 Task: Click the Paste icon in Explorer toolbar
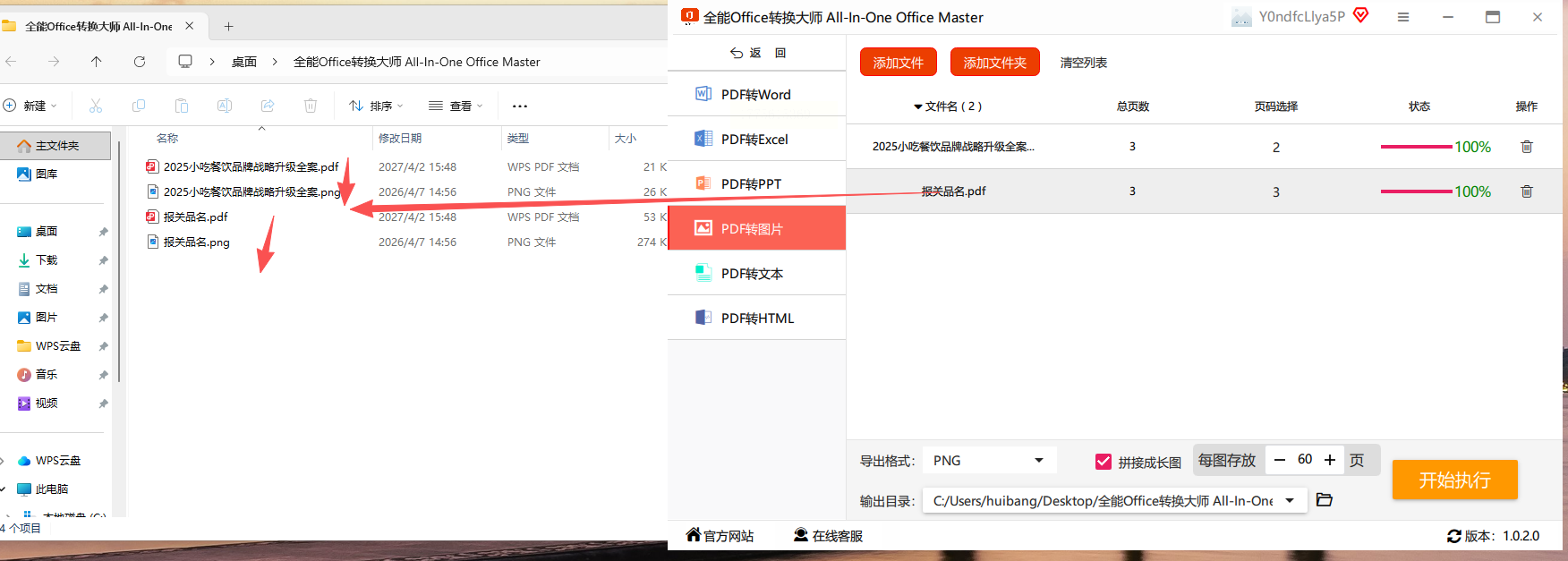[182, 106]
